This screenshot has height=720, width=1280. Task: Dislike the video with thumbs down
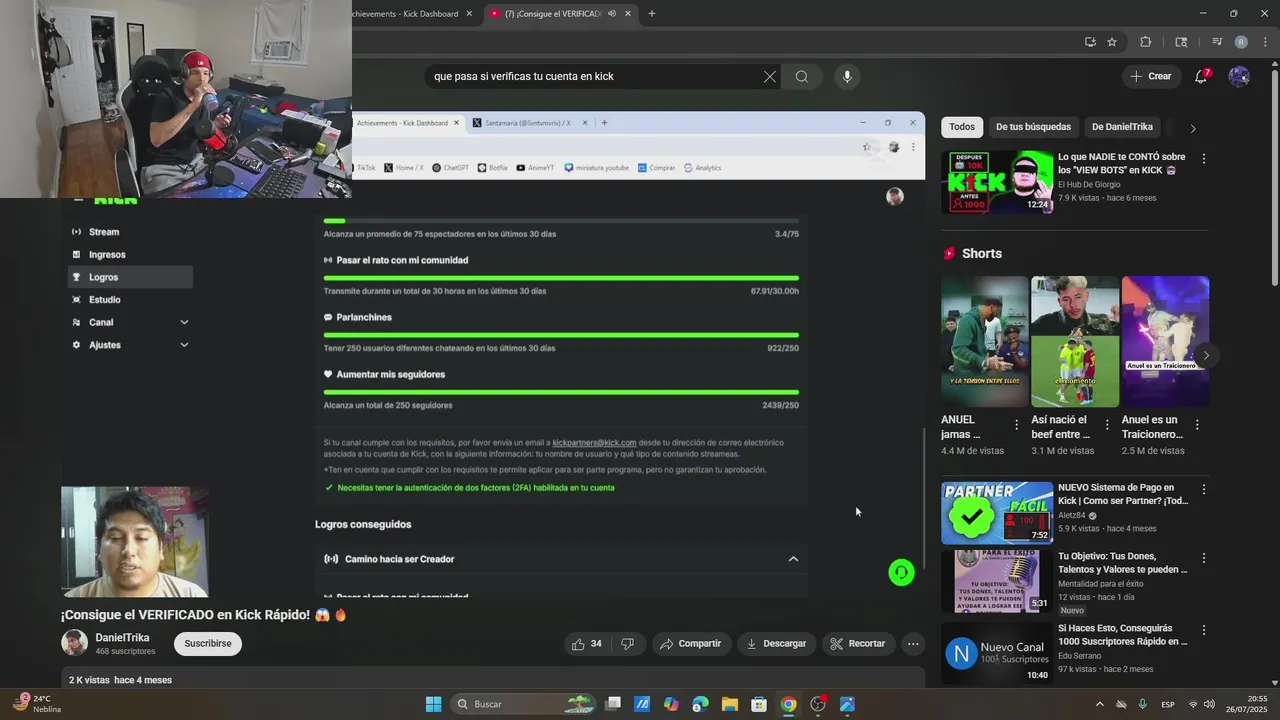pos(628,644)
